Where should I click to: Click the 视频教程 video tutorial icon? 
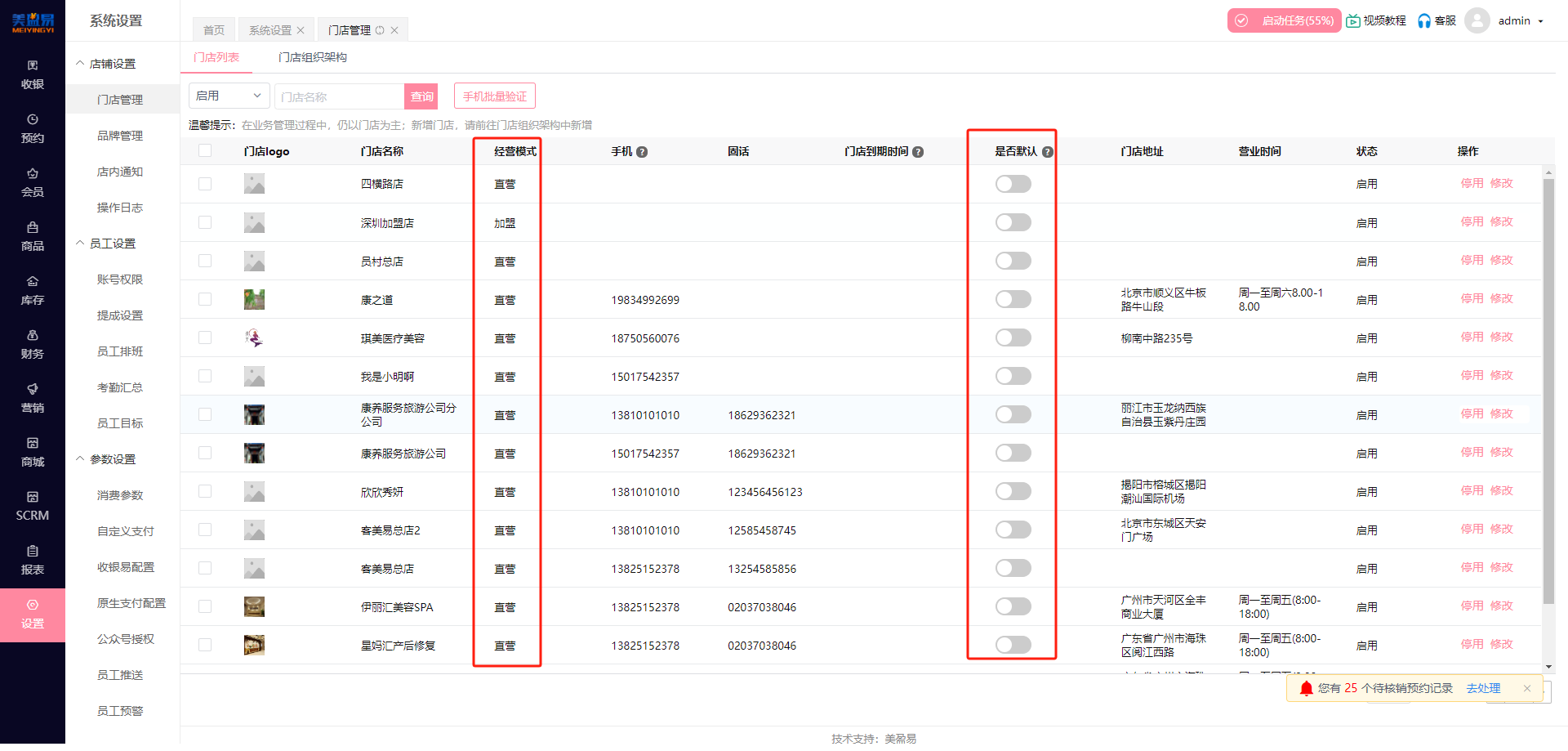[x=1353, y=20]
